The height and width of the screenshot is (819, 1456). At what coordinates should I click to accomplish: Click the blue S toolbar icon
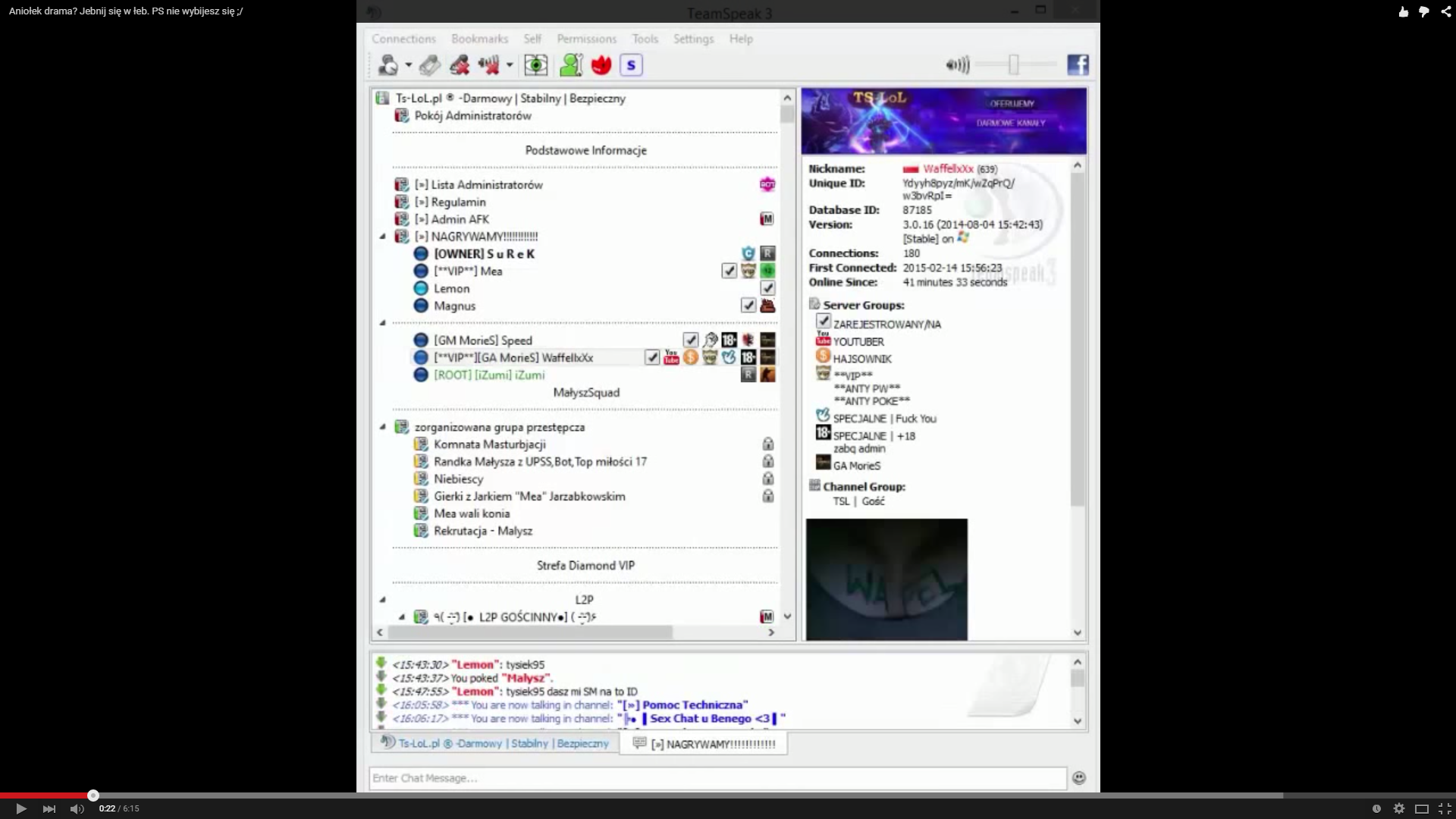tap(631, 65)
